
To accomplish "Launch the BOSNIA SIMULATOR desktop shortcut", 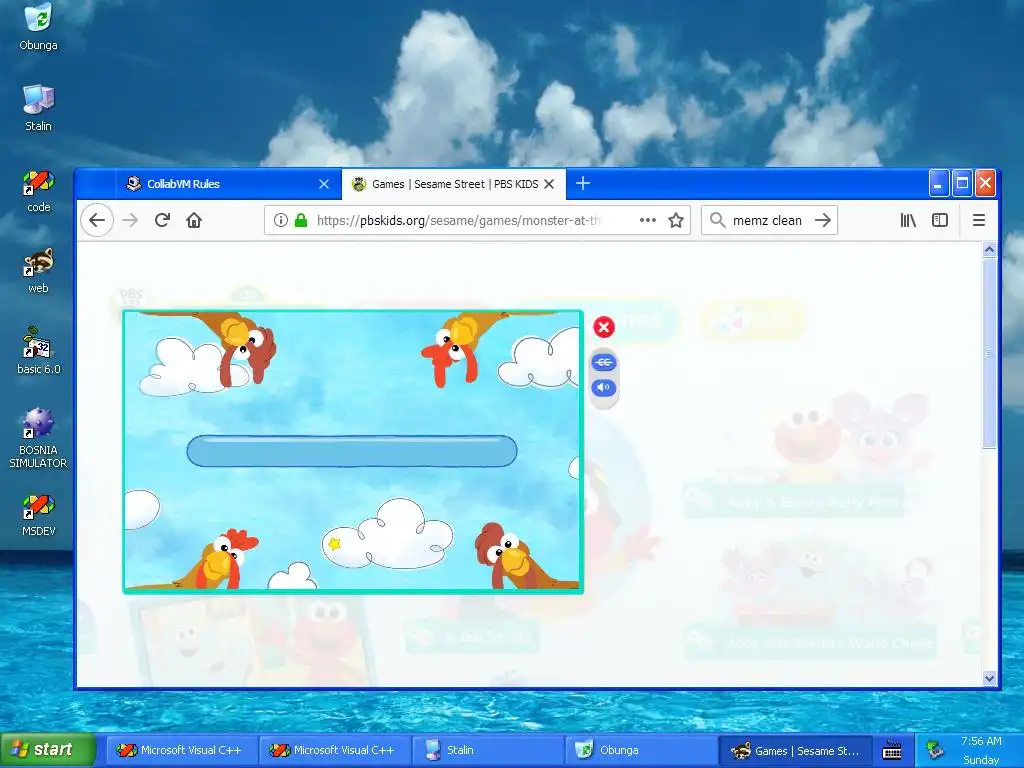I will [39, 438].
